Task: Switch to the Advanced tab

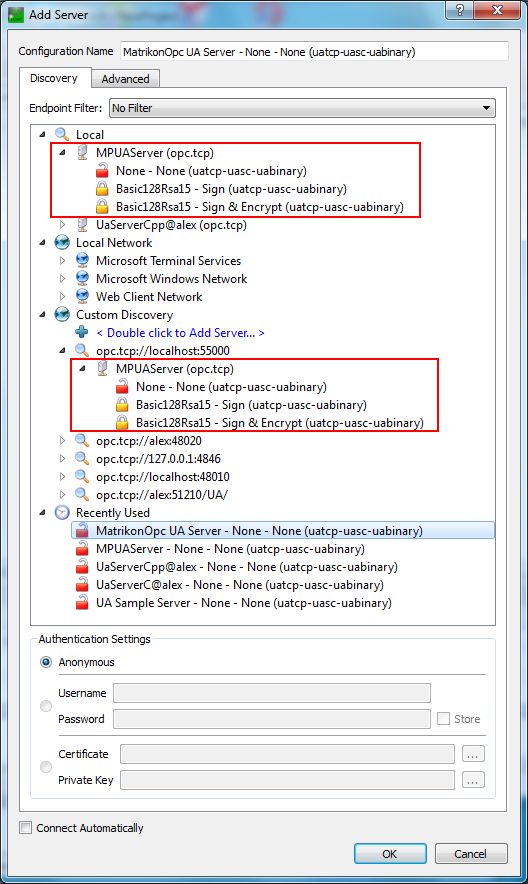Action: pos(126,79)
